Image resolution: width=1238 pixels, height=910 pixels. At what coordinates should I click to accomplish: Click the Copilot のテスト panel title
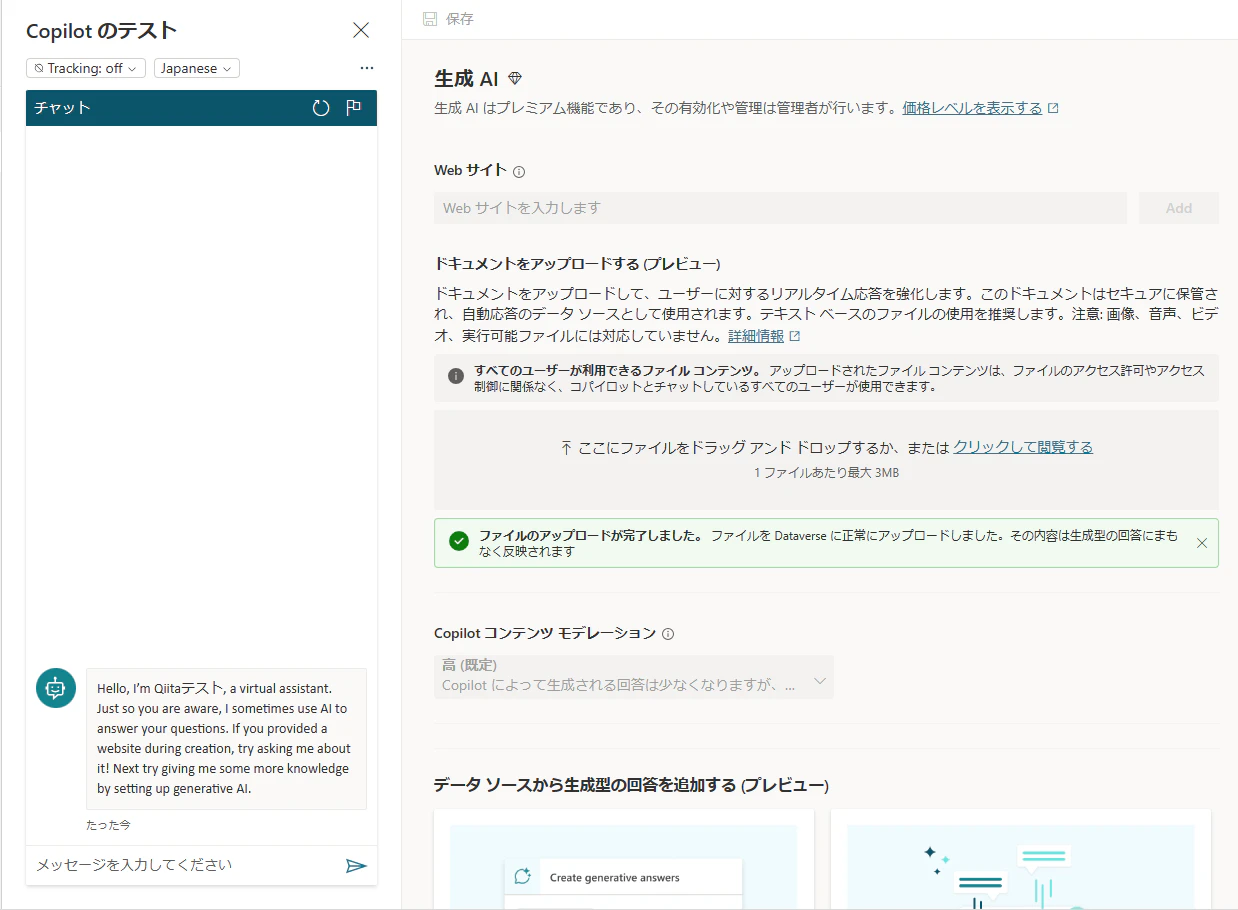pos(102,31)
